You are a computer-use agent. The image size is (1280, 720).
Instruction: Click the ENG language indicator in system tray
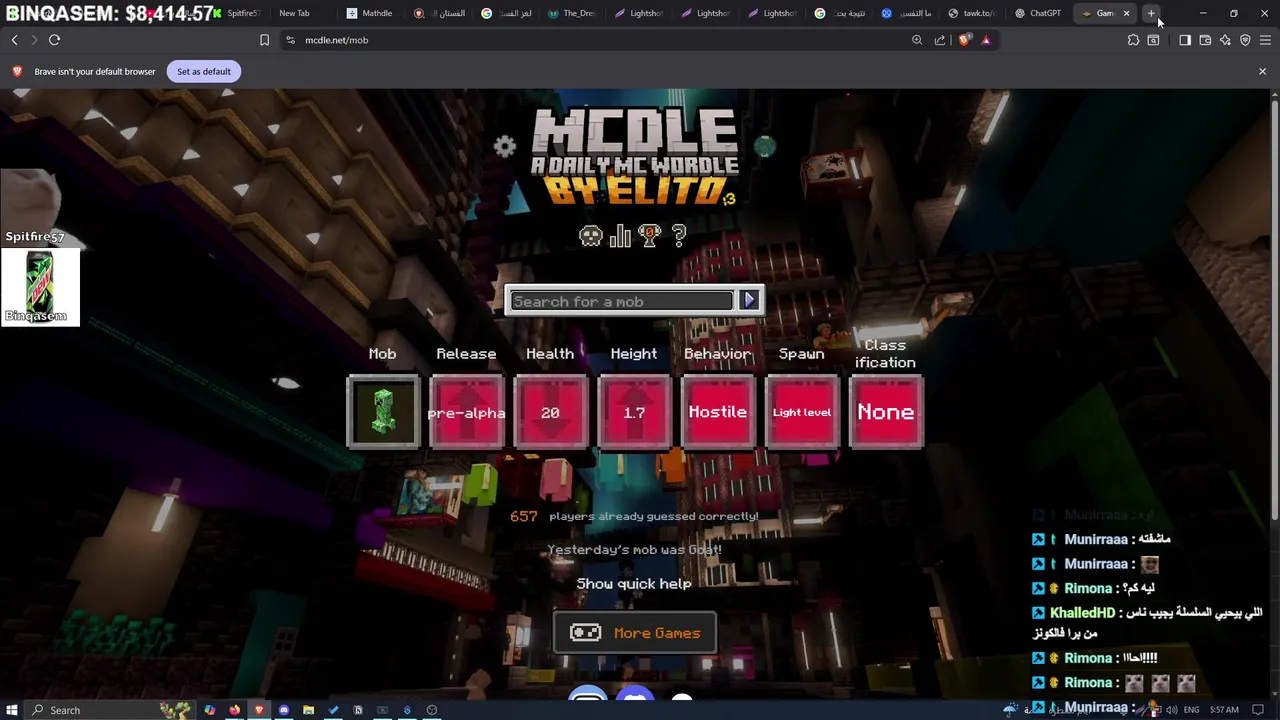(1191, 710)
